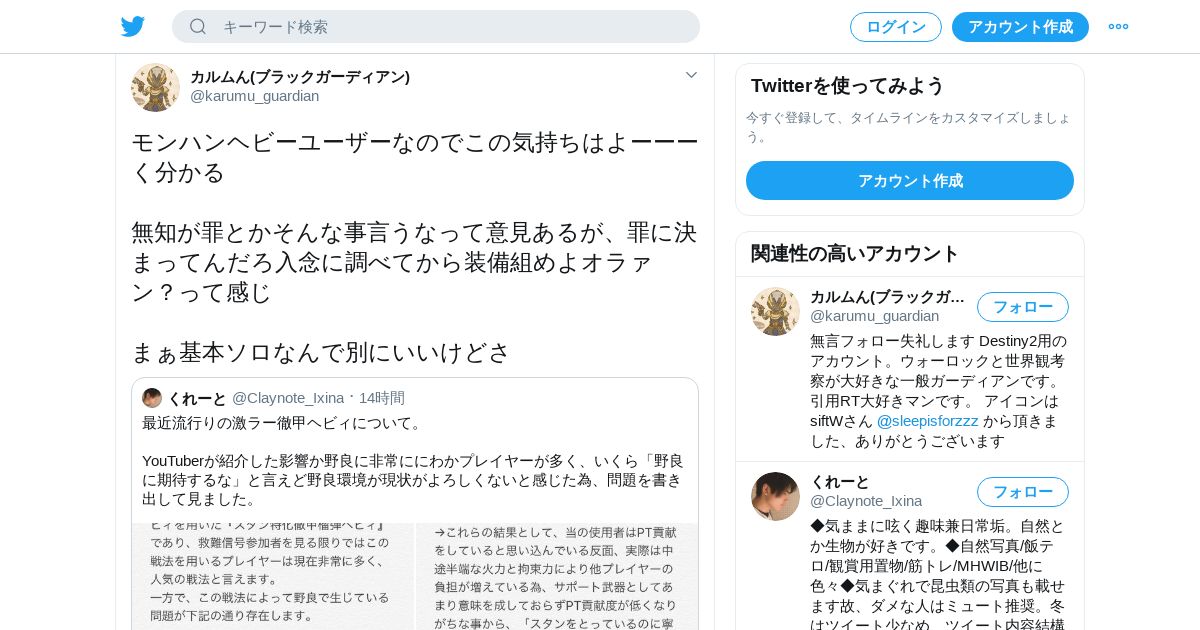
Task: Click the top bar アカウント作成 button
Action: point(1020,27)
